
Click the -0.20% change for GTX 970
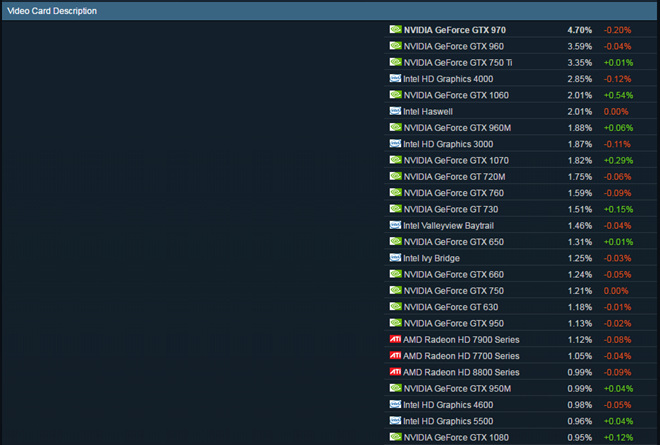coord(617,30)
